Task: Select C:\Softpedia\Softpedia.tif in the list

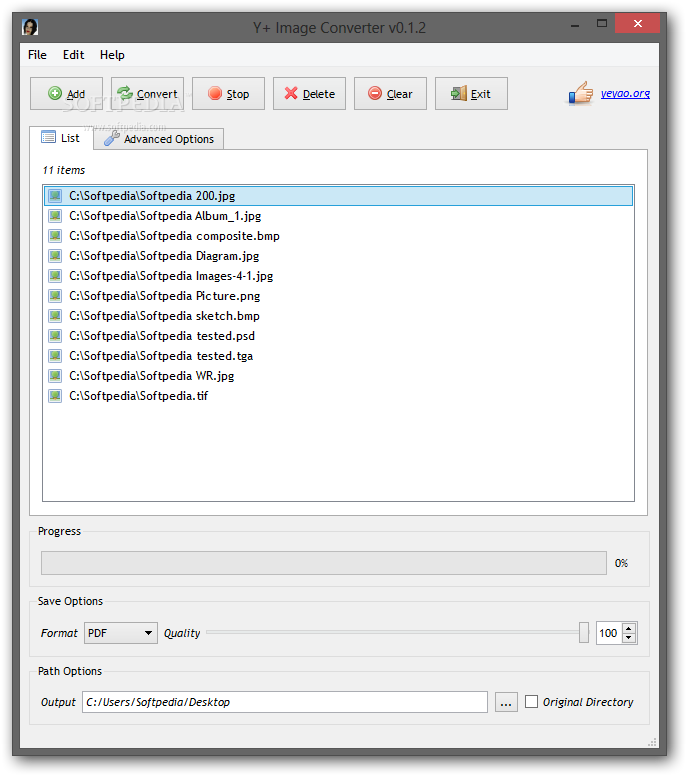Action: click(x=339, y=396)
